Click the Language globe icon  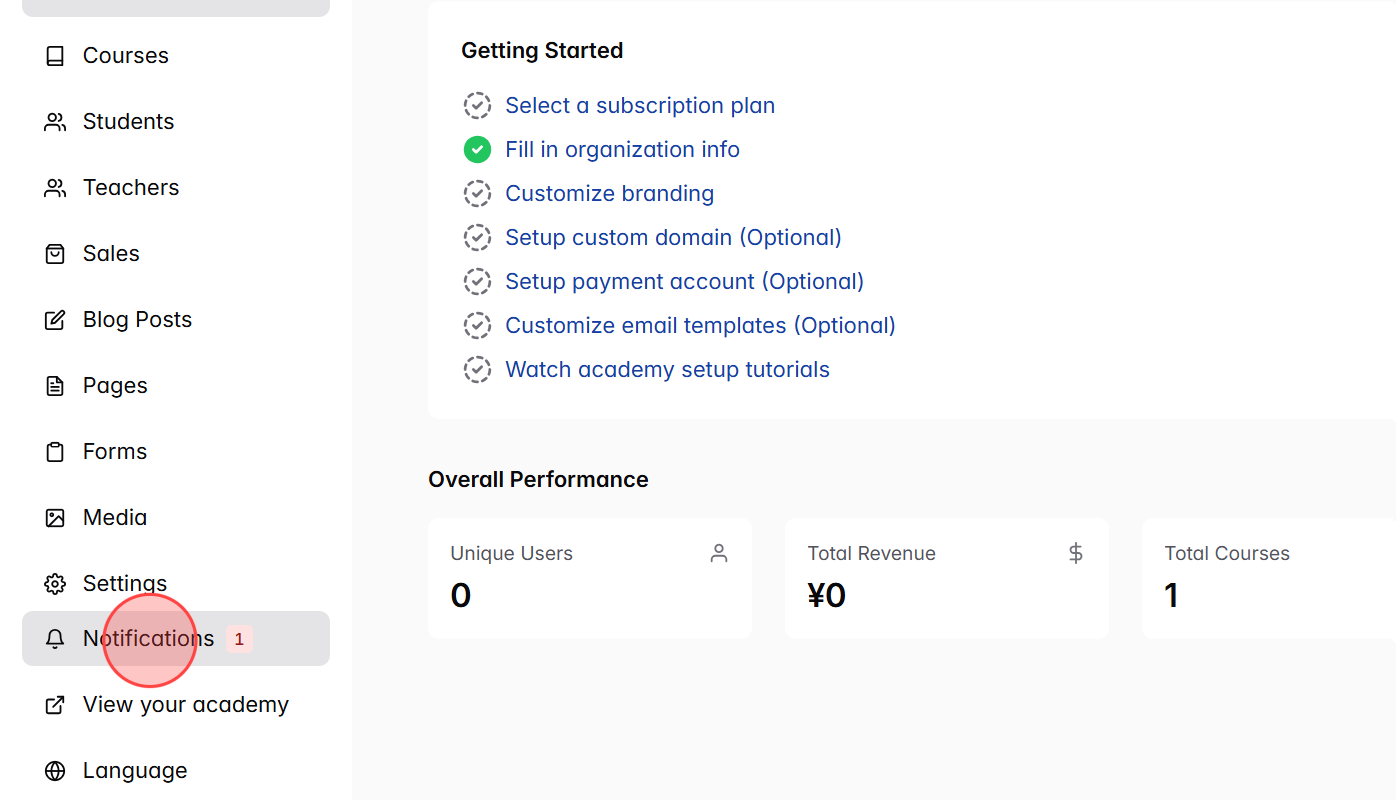pos(55,770)
